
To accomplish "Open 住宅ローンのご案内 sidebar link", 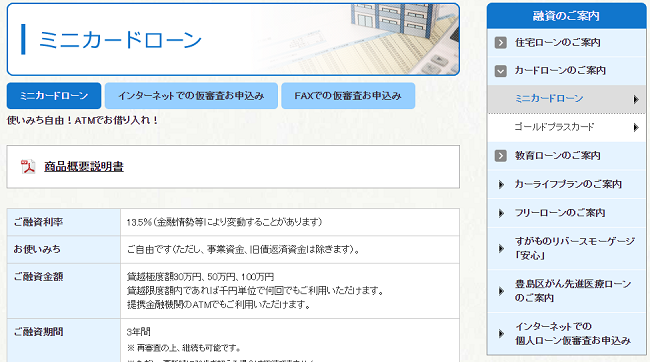I will pyautogui.click(x=558, y=43).
